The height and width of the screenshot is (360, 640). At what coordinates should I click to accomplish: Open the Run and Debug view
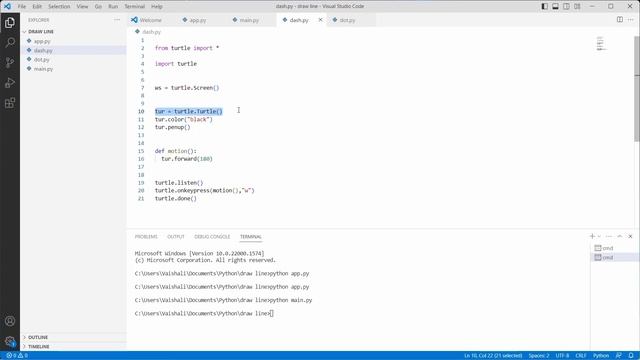click(x=10, y=82)
